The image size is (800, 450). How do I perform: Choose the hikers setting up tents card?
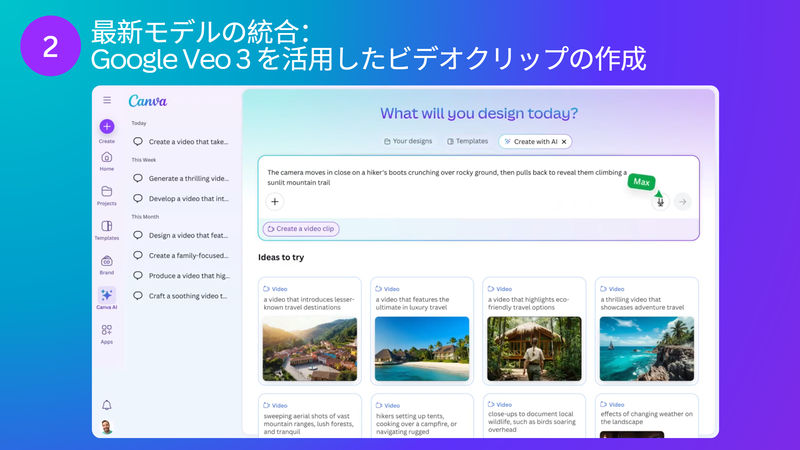pyautogui.click(x=422, y=416)
